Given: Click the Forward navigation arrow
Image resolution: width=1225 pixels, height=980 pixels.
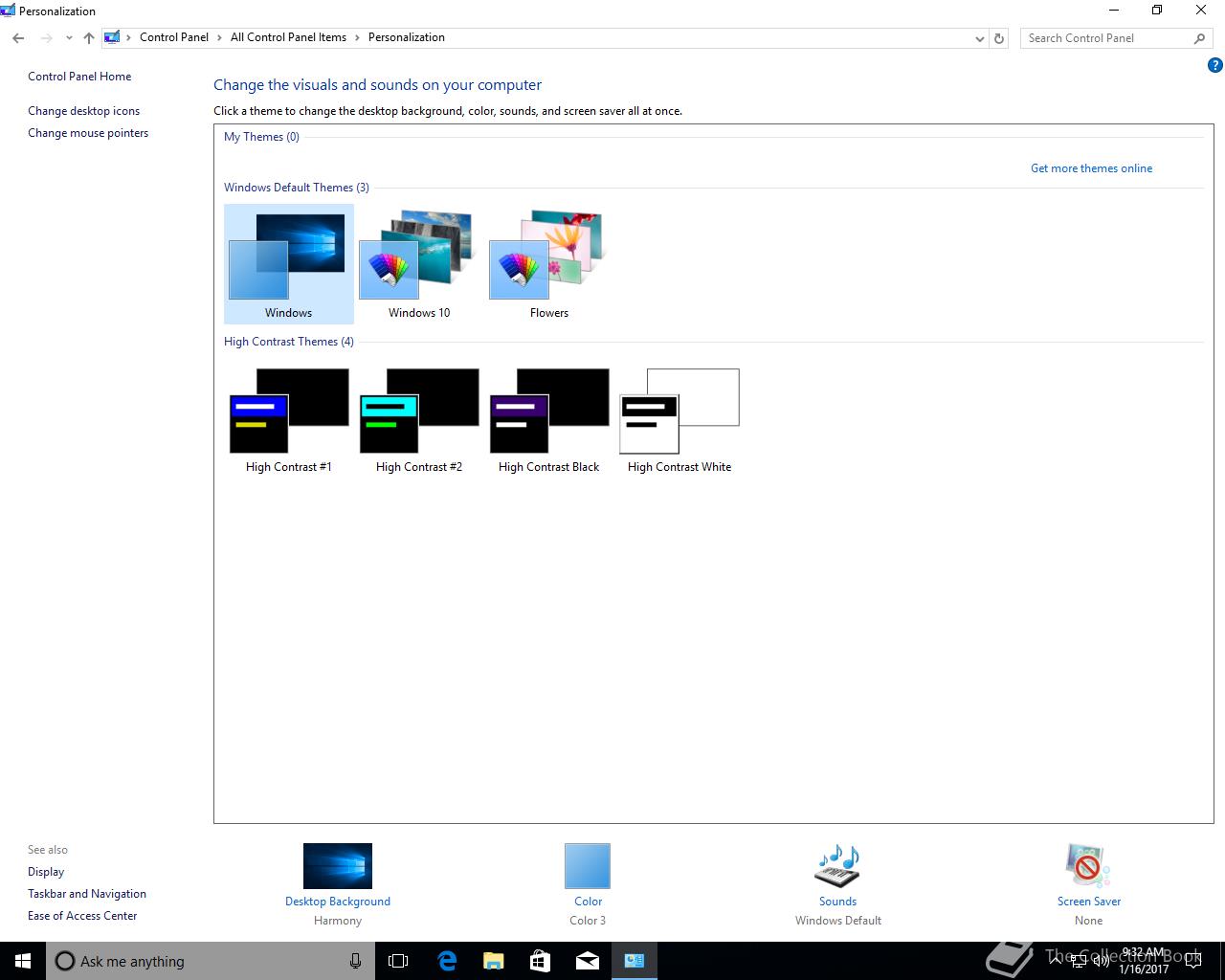Looking at the screenshot, I should [x=46, y=38].
